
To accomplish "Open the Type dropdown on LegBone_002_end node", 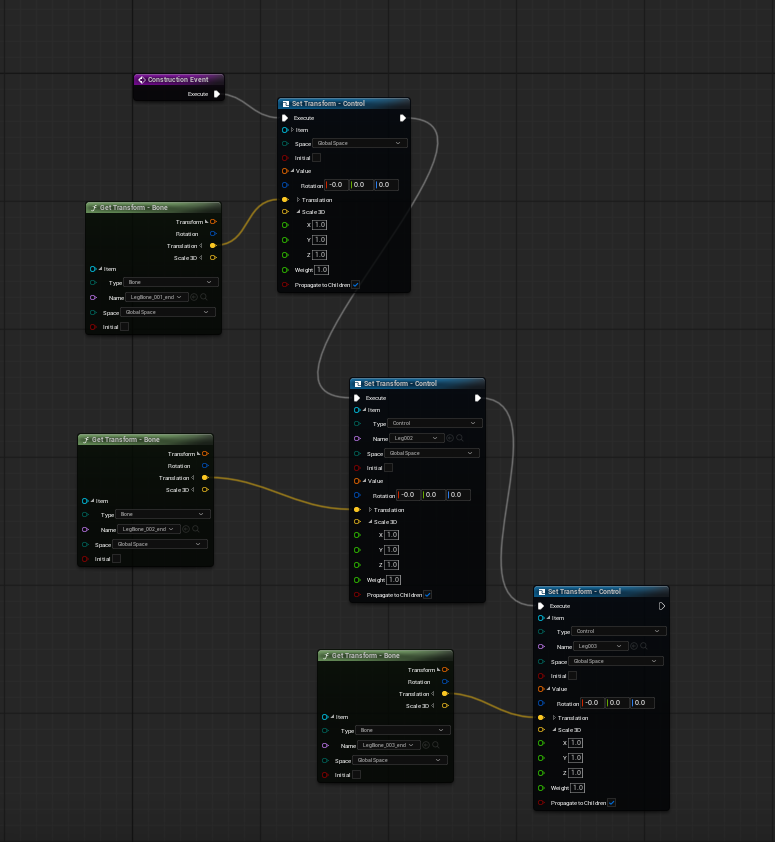I will [x=163, y=514].
